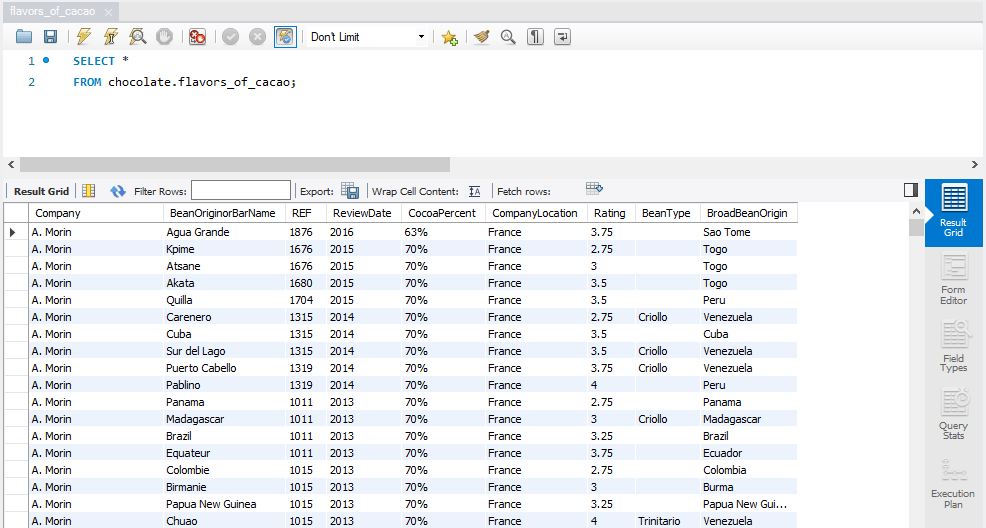Save the script with the floppy disk icon
The image size is (986, 528).
coord(50,37)
